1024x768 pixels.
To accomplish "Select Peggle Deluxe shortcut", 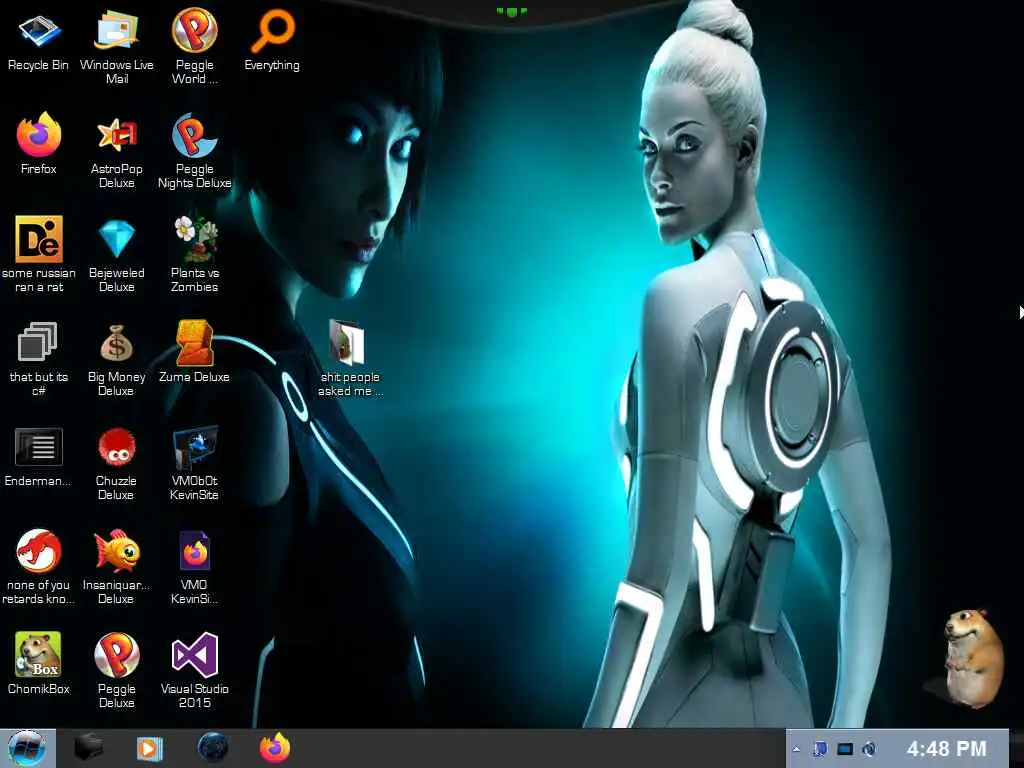I will point(116,670).
